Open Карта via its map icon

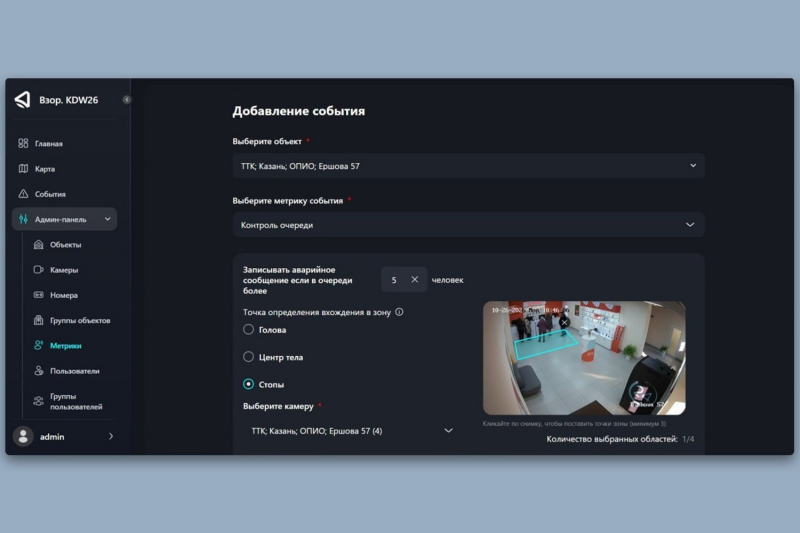(23, 168)
